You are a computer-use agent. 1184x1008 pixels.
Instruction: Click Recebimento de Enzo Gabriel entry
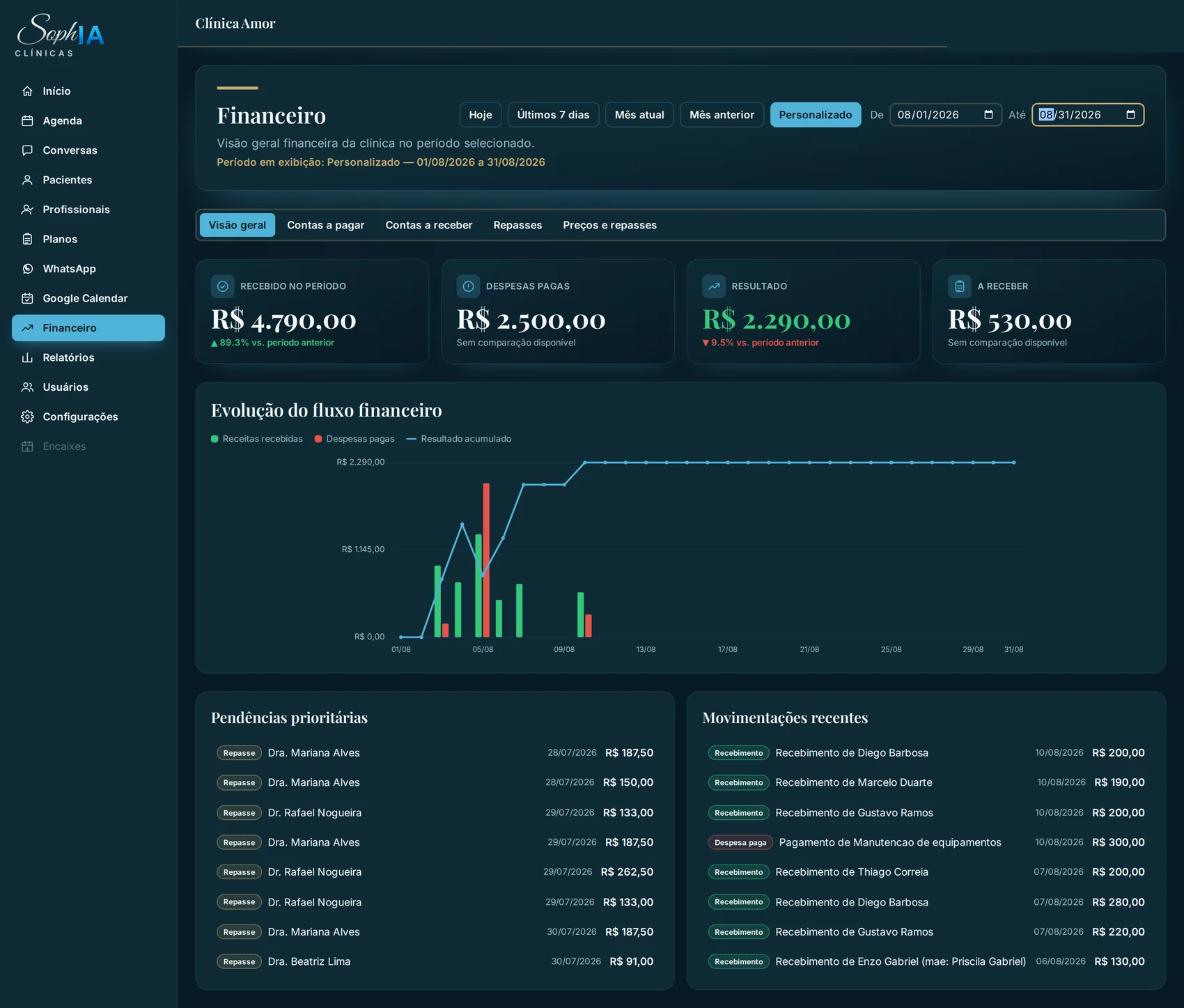926,961
